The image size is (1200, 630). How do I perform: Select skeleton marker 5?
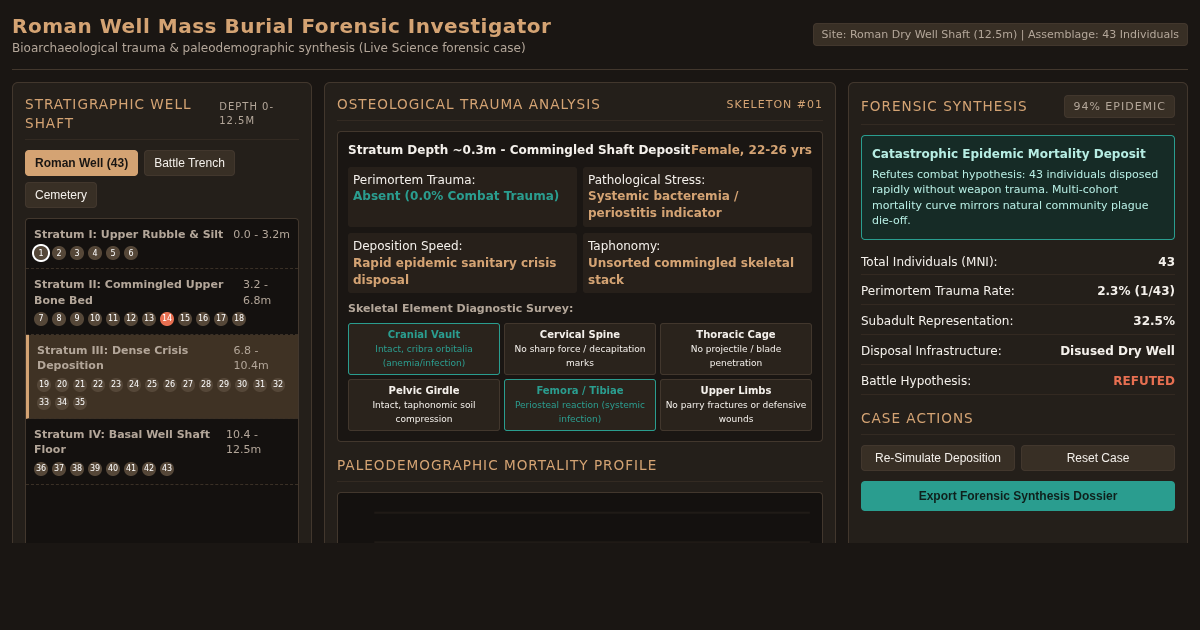click(113, 253)
